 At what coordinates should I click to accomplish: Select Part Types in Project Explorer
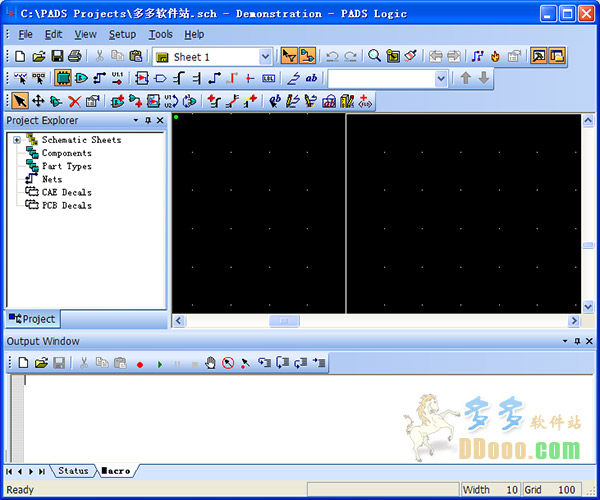[67, 166]
